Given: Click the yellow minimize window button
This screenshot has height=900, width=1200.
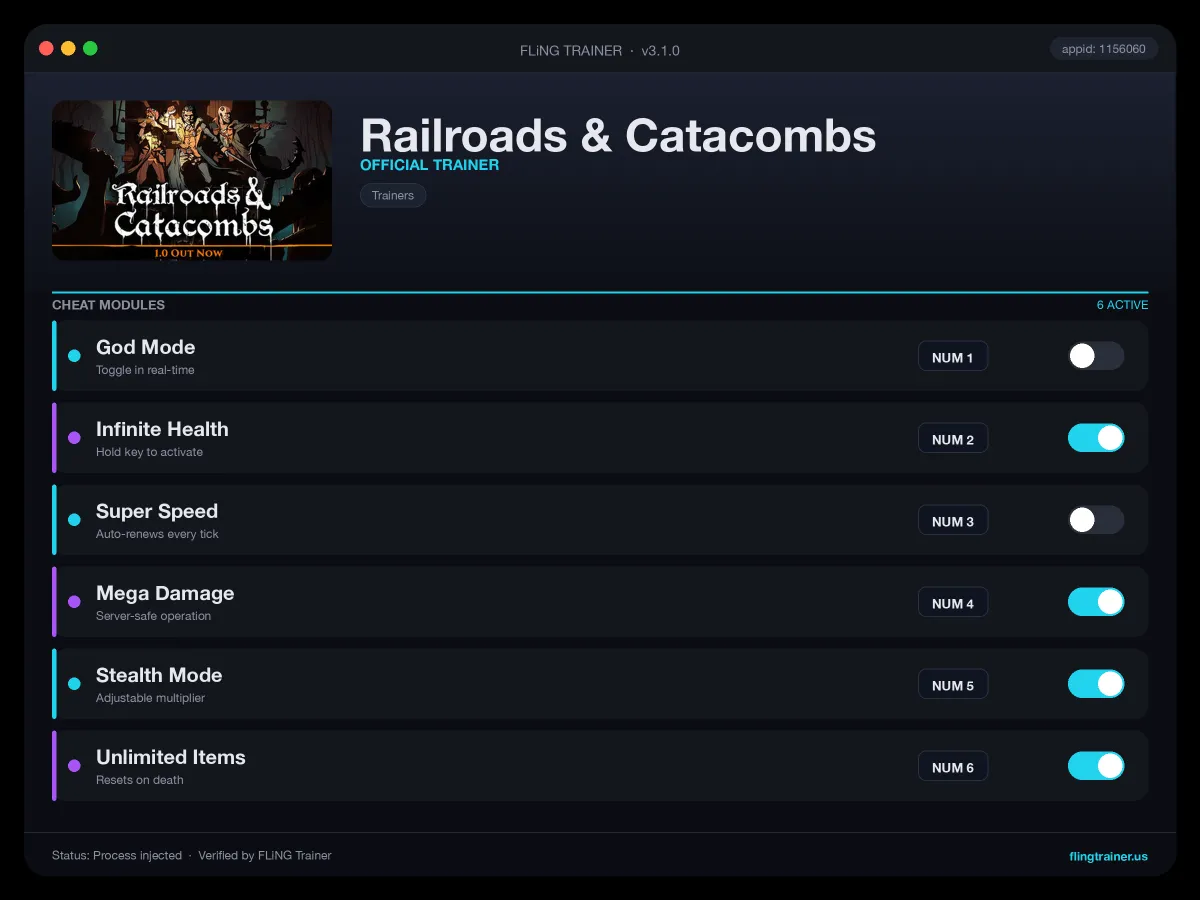Looking at the screenshot, I should [68, 48].
